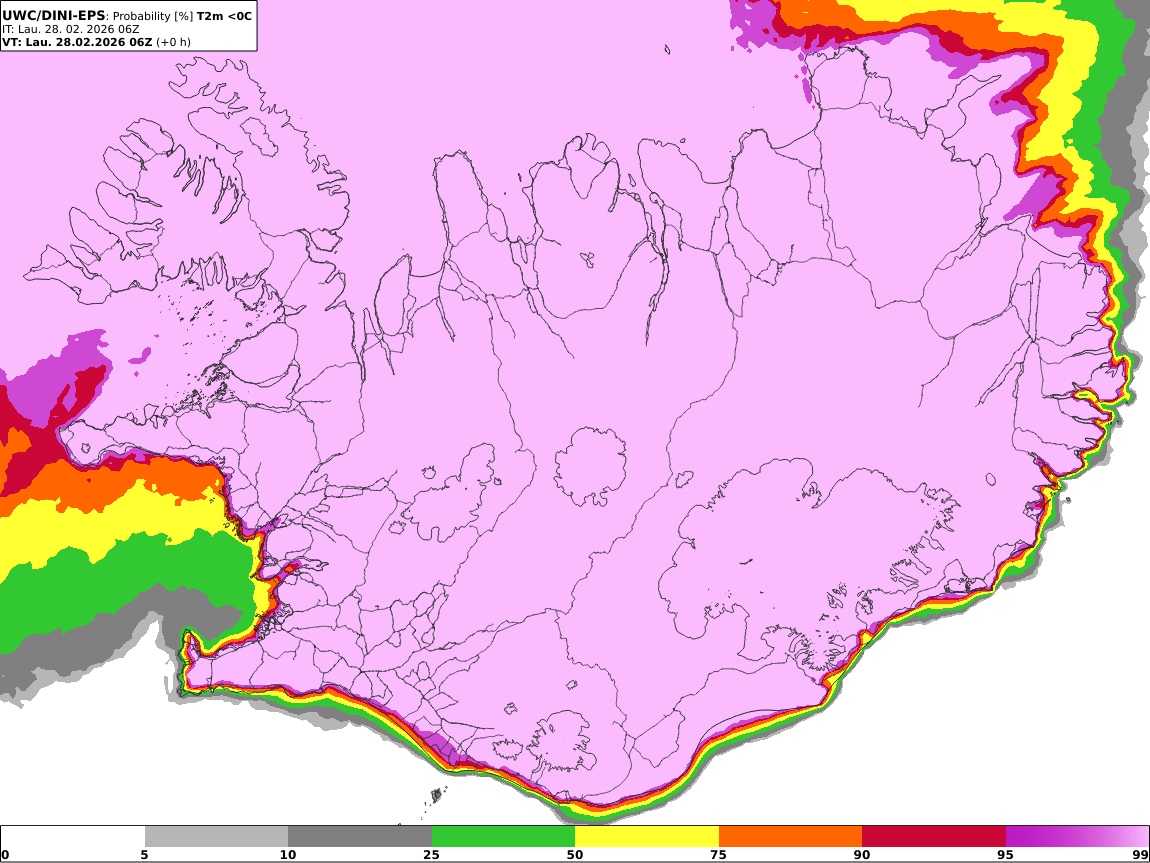1150x863 pixels.
Task: Click the UWC/DINI-EPS title text
Action: (54, 15)
